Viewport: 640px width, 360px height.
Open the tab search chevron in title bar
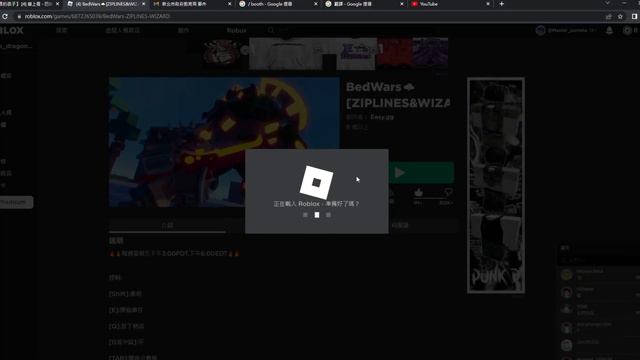[607, 3]
